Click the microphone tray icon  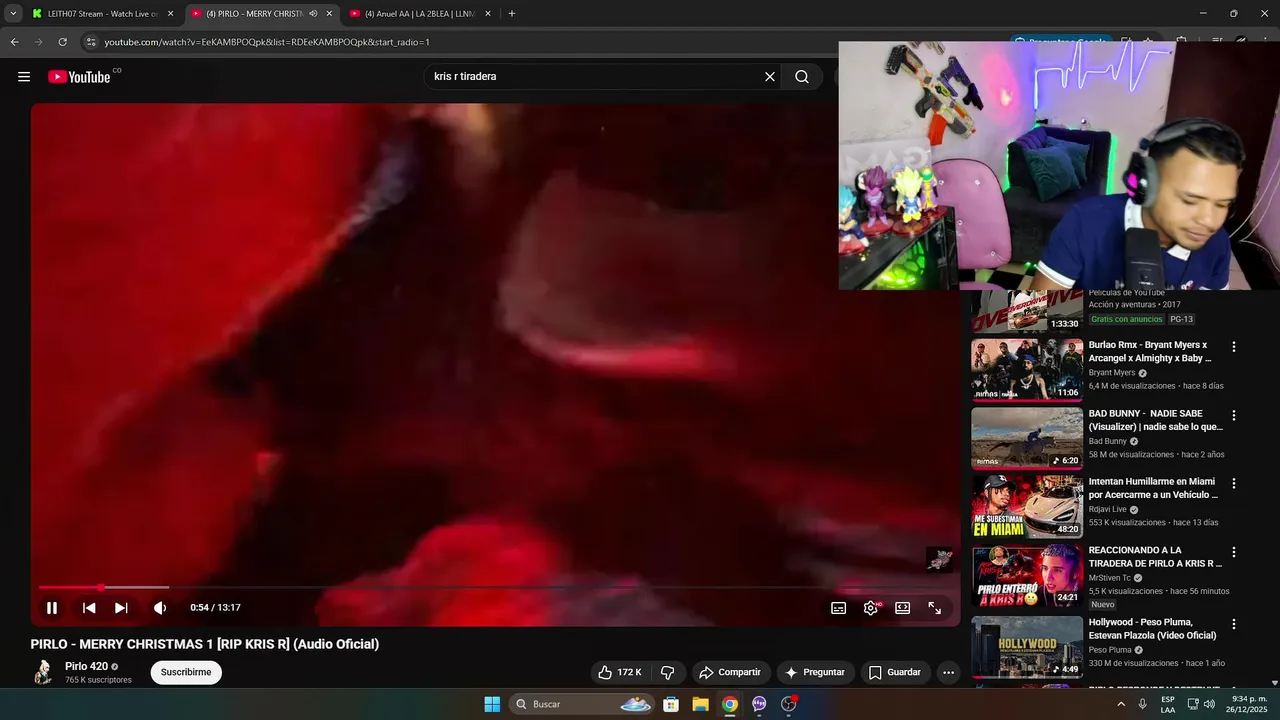pyautogui.click(x=1143, y=704)
